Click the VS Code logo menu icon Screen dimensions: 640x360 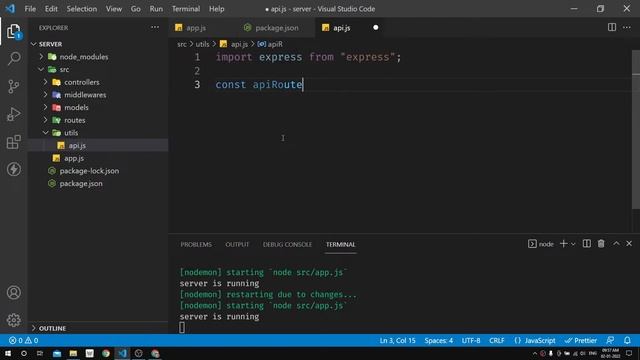[10, 9]
